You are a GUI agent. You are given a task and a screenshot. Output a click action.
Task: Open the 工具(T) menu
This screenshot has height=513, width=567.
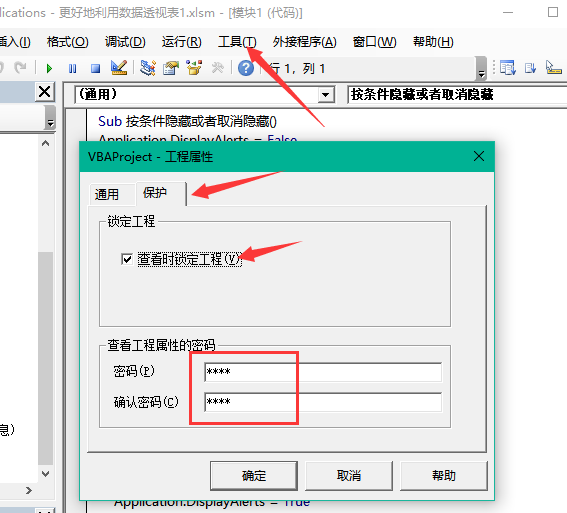237,42
